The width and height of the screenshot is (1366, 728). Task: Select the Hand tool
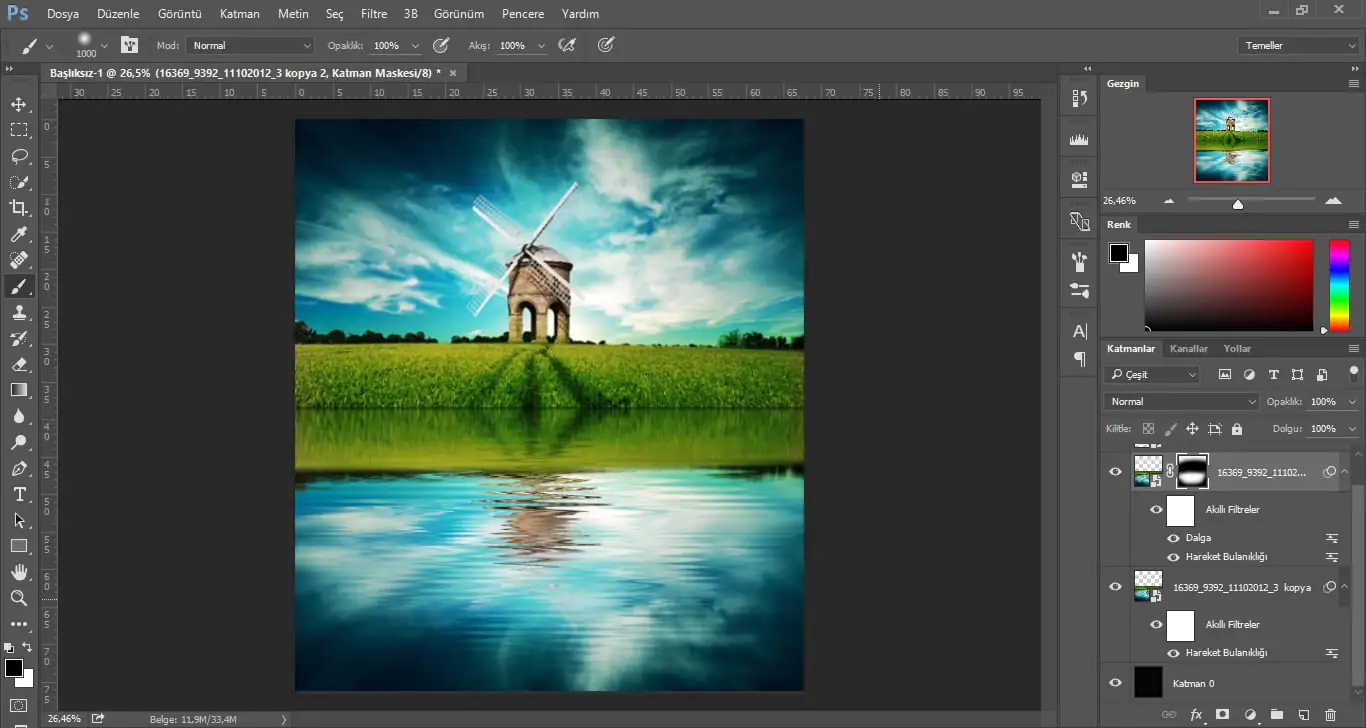(x=19, y=572)
